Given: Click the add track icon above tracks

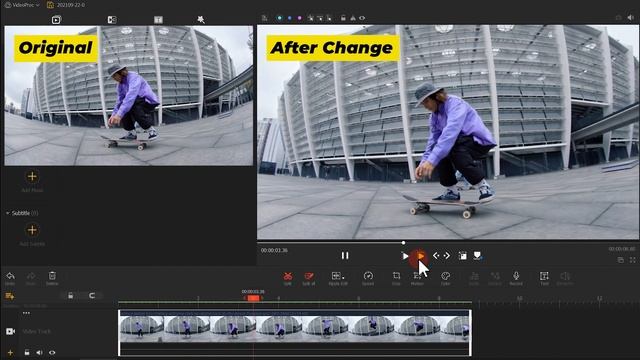Looking at the screenshot, I should (x=10, y=296).
